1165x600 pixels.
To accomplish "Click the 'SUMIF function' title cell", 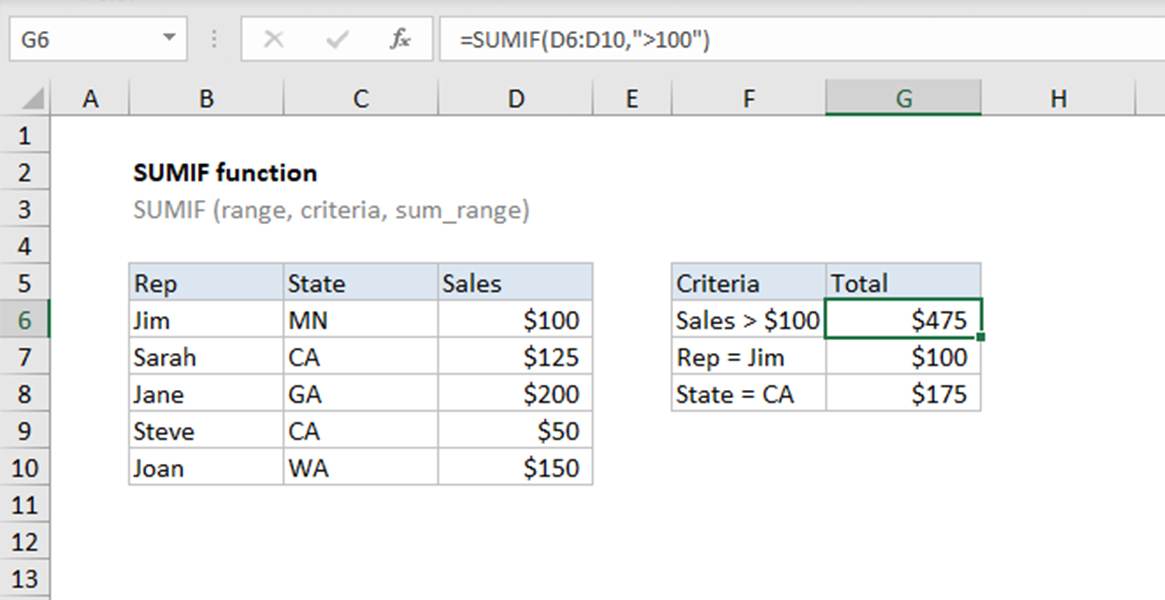I will click(x=225, y=173).
